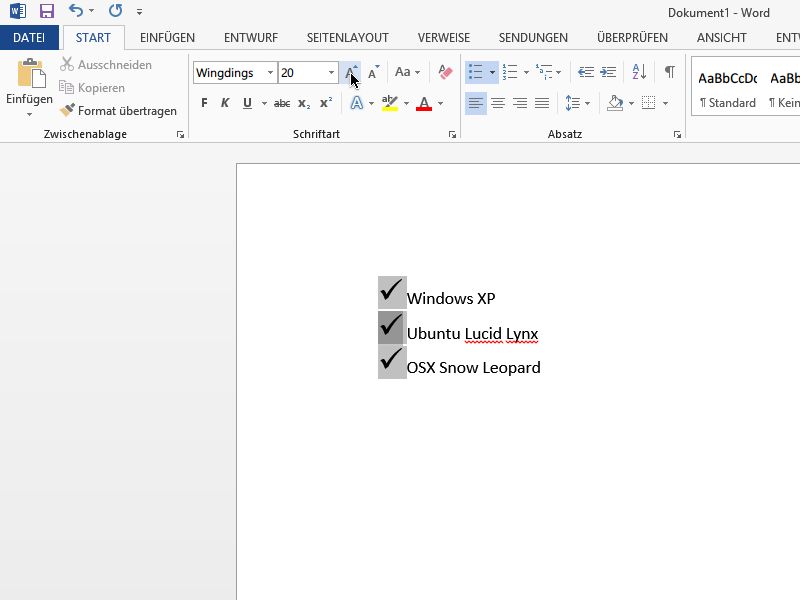Toggle underline (U) formatting

coord(247,103)
